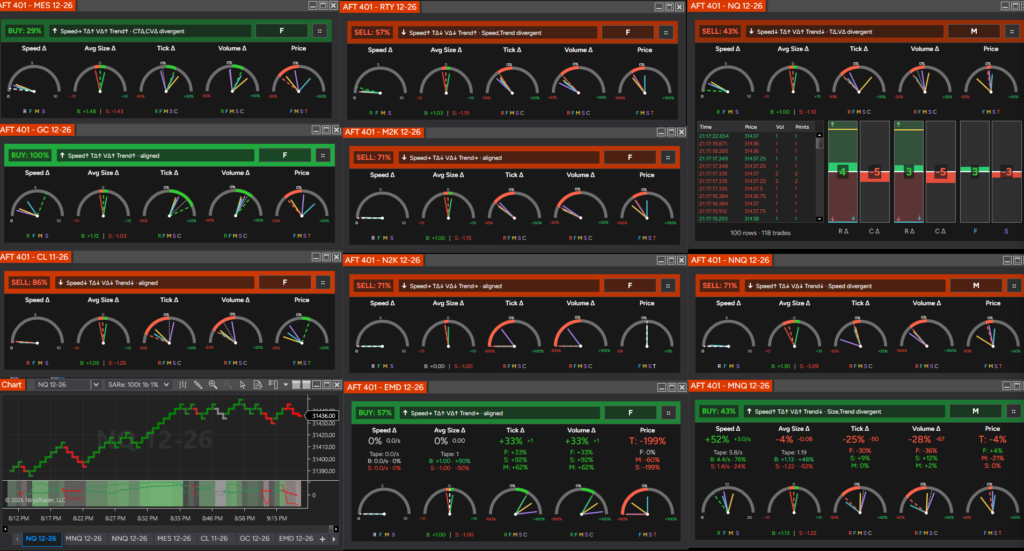The width and height of the screenshot is (1024, 551).
Task: Click the F mode button in CL 11-26 panel
Action: (x=285, y=282)
